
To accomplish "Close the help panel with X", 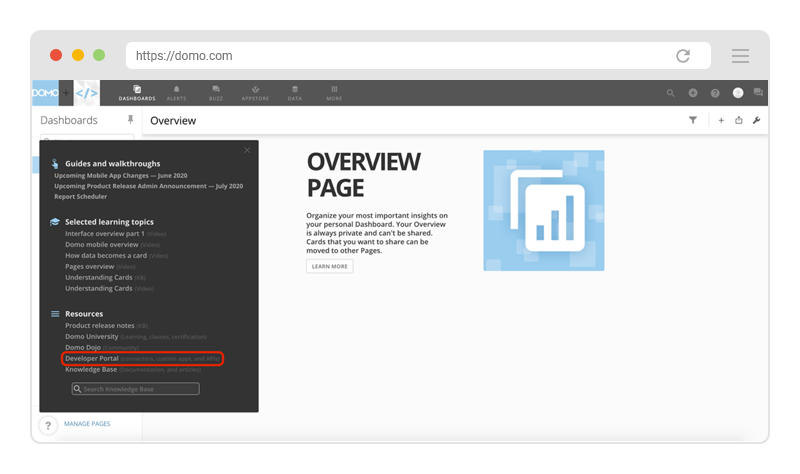I will (247, 150).
